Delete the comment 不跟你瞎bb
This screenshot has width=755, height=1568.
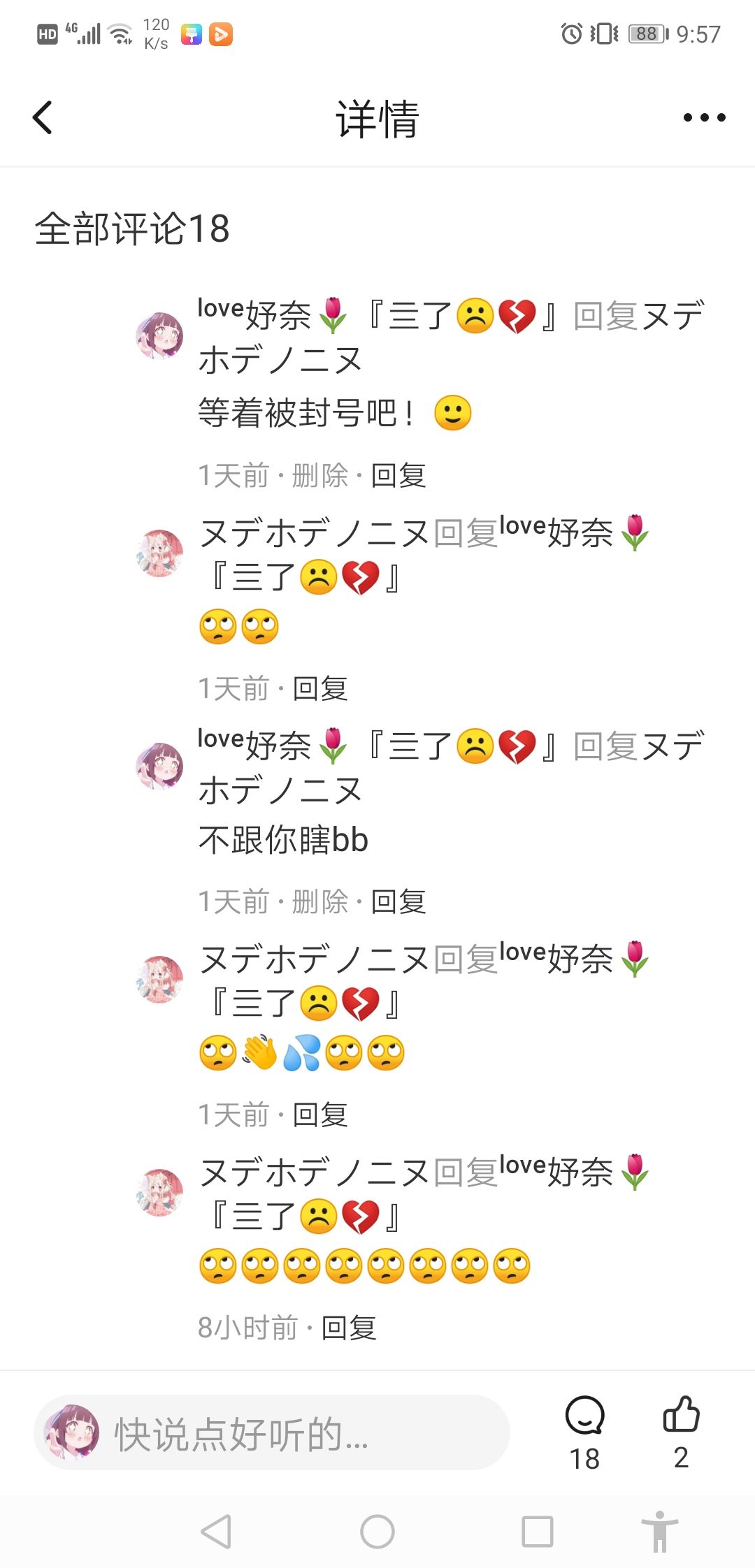point(319,902)
